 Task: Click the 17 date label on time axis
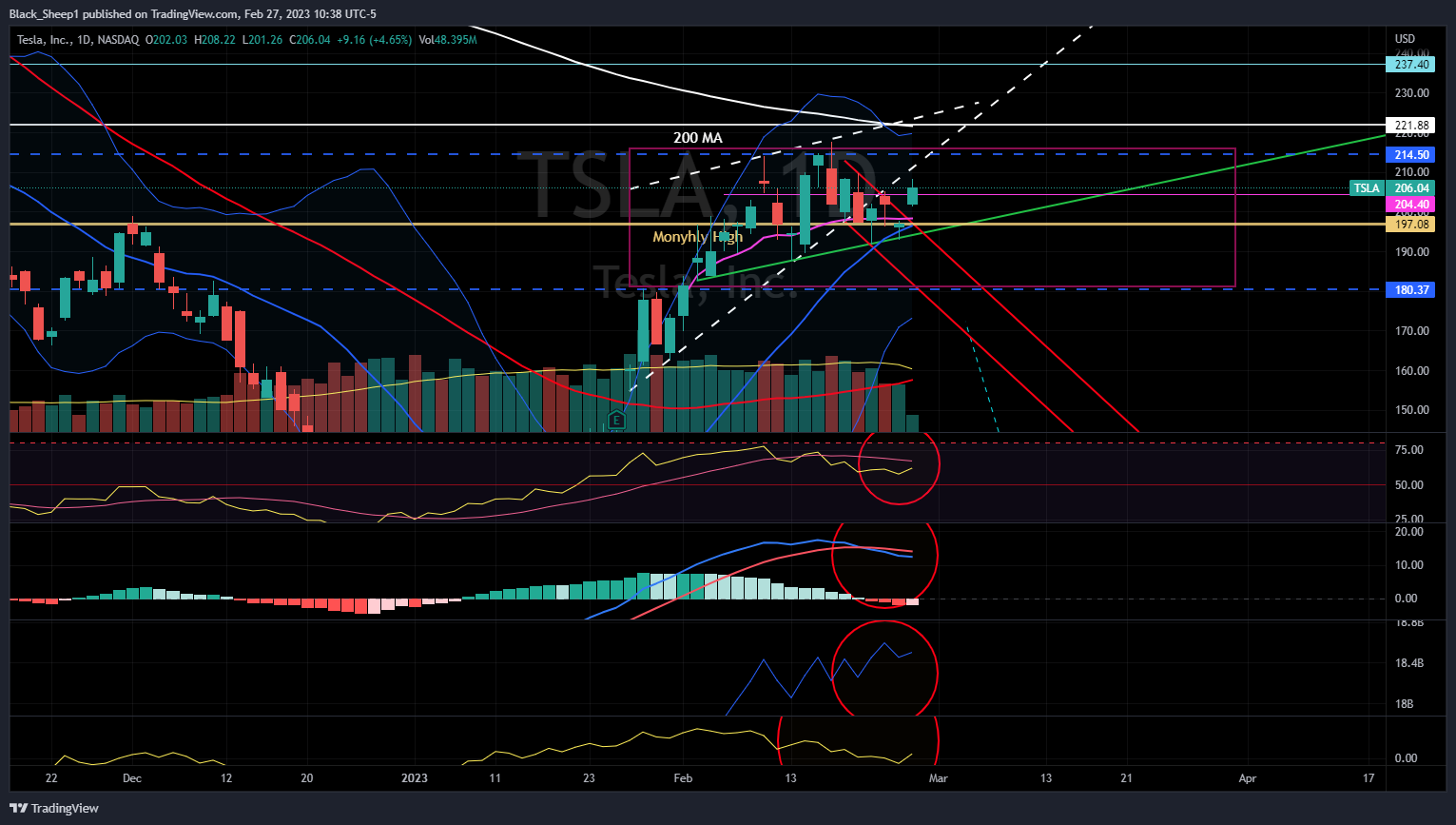(1369, 778)
